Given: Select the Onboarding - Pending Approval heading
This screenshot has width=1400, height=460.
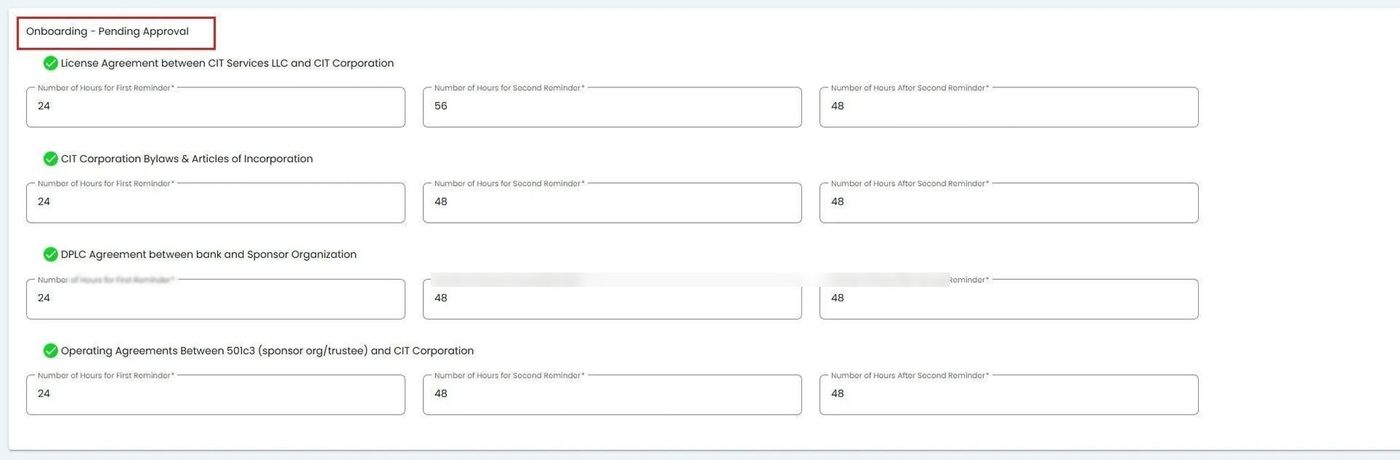Looking at the screenshot, I should point(107,32).
